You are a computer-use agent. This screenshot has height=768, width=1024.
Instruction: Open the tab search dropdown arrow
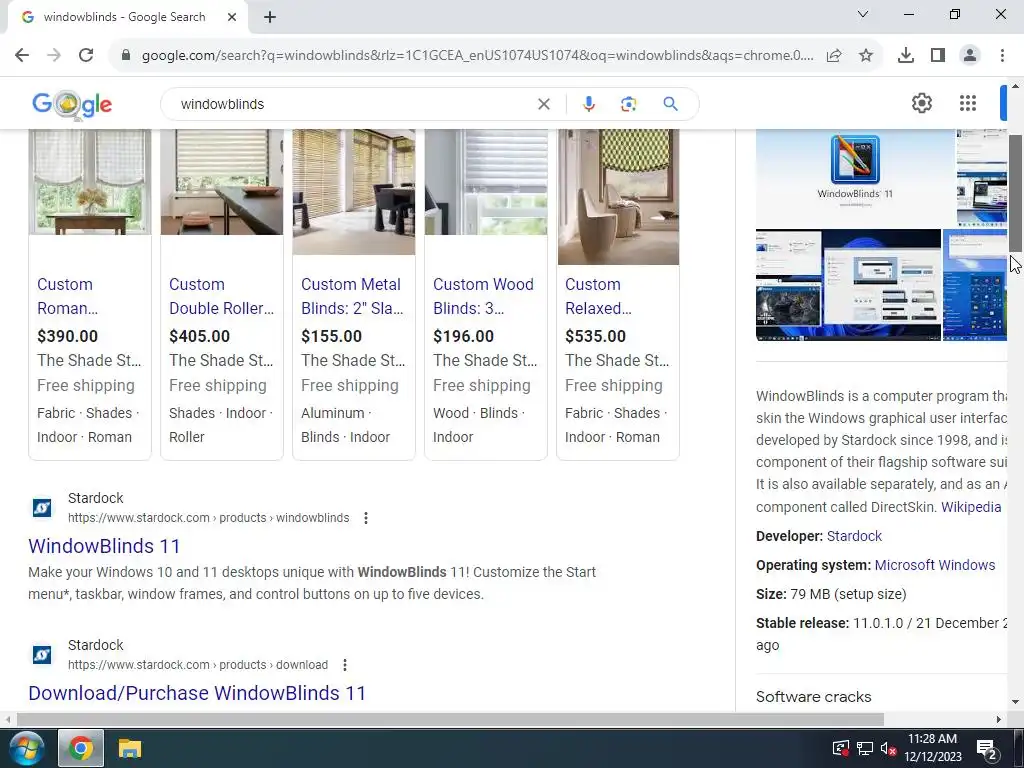(x=863, y=14)
